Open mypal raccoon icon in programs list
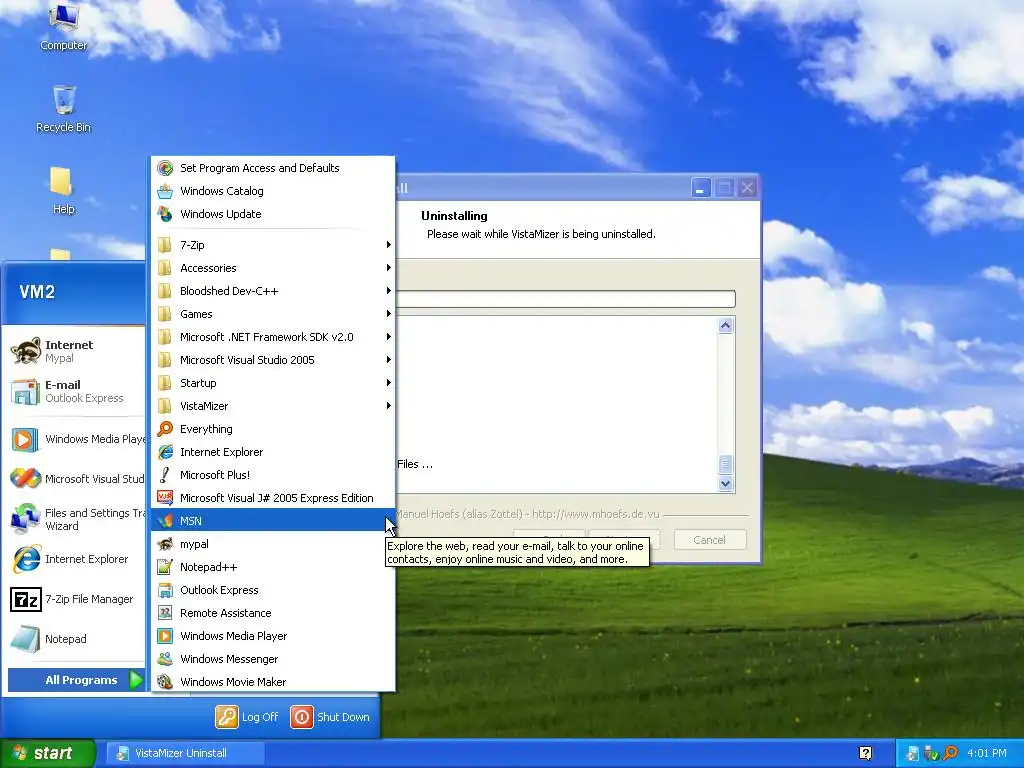 coord(165,544)
